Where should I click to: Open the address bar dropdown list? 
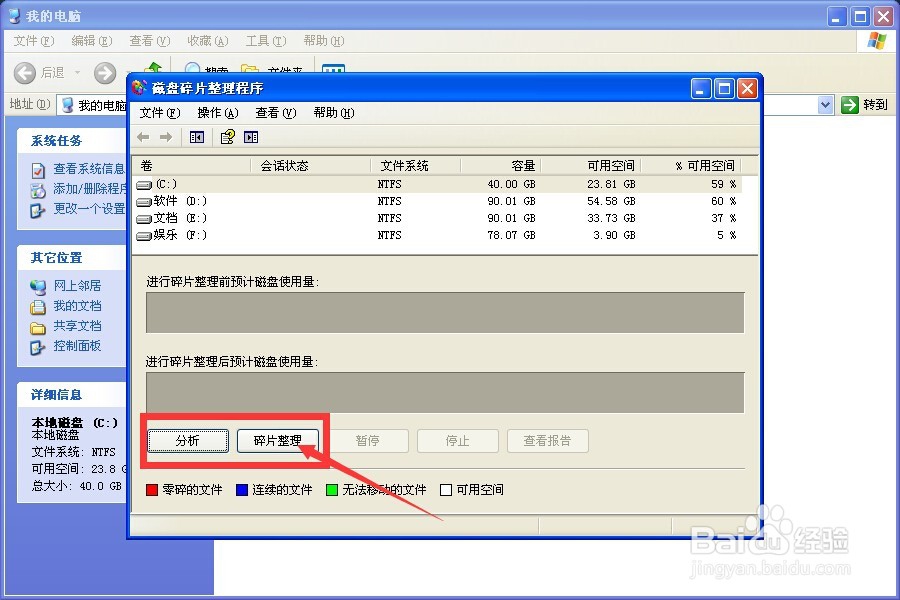point(826,104)
